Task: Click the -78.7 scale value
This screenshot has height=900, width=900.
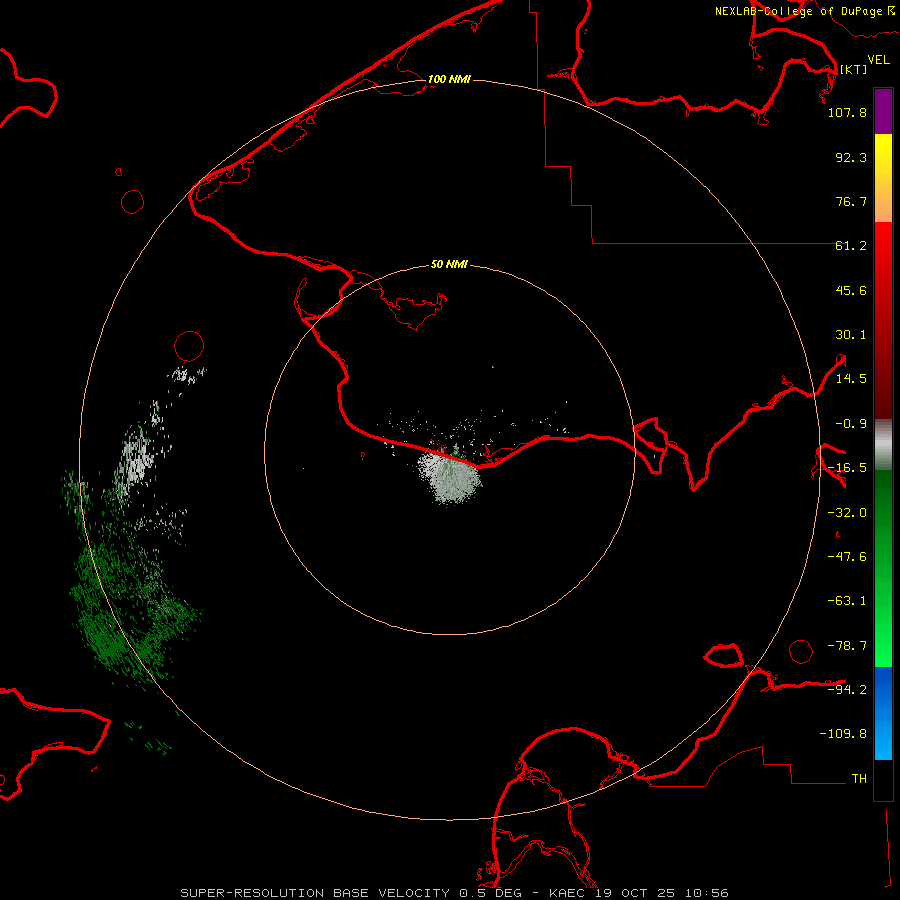Action: (x=847, y=646)
